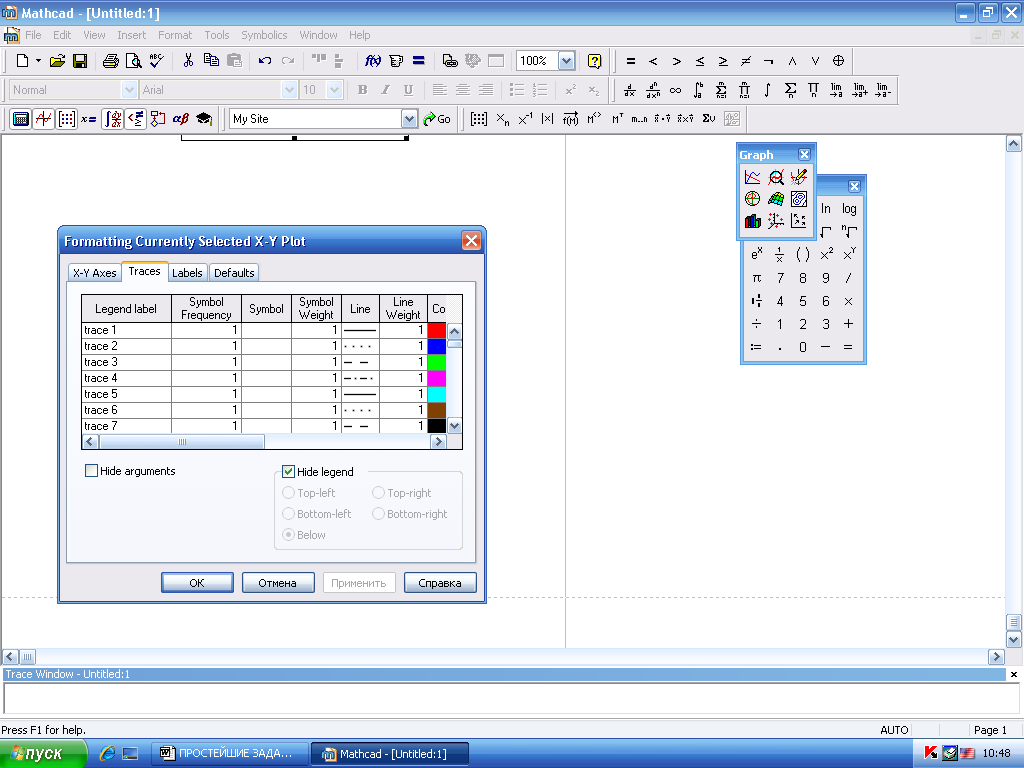Insert a 3D Scatter Plot

click(x=775, y=221)
